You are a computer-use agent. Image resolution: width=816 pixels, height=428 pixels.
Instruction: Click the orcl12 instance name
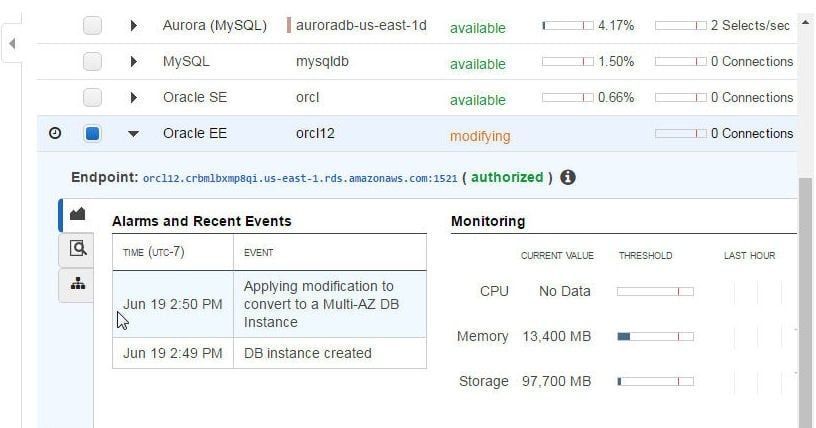pyautogui.click(x=315, y=133)
